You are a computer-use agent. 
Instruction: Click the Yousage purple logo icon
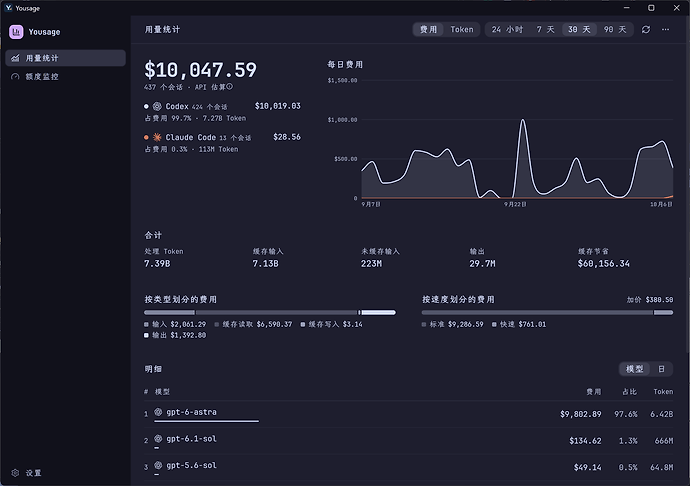[16, 32]
